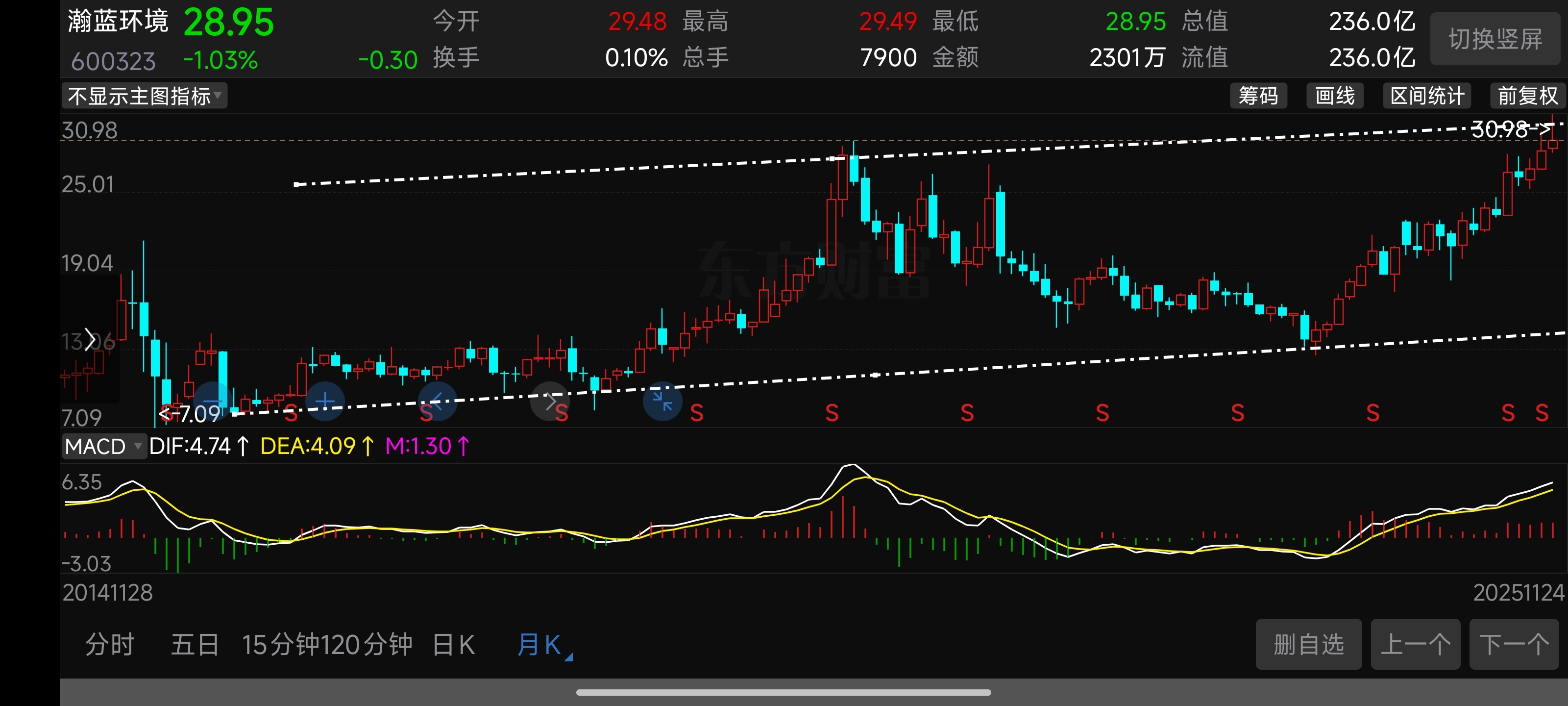The width and height of the screenshot is (1568, 706).
Task: Click the 30.98 high price arrow label
Action: (1509, 129)
